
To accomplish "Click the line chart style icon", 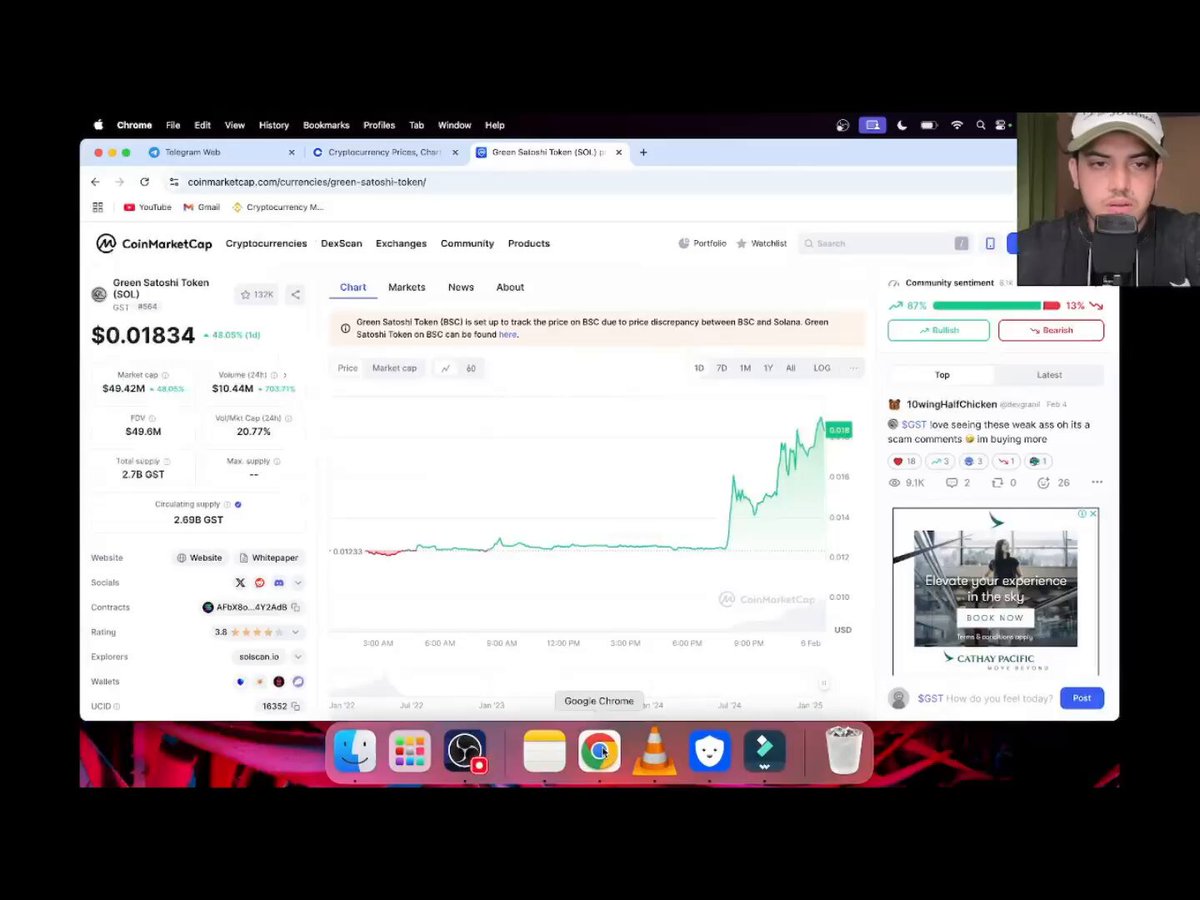I will [x=446, y=368].
